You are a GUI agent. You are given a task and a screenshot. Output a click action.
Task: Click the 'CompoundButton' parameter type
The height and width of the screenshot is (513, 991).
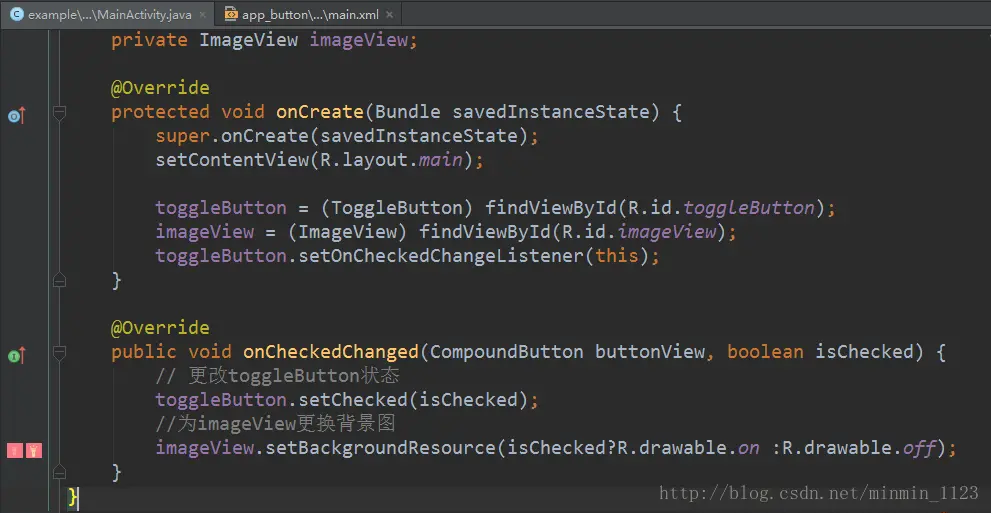(506, 352)
